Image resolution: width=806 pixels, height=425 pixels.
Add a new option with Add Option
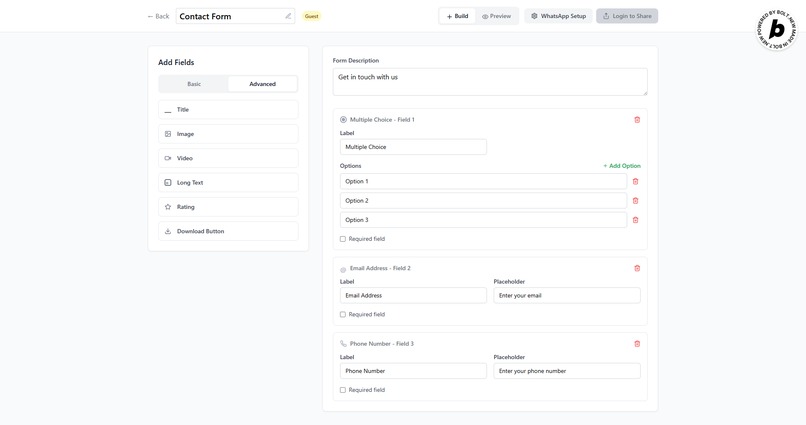pos(622,166)
